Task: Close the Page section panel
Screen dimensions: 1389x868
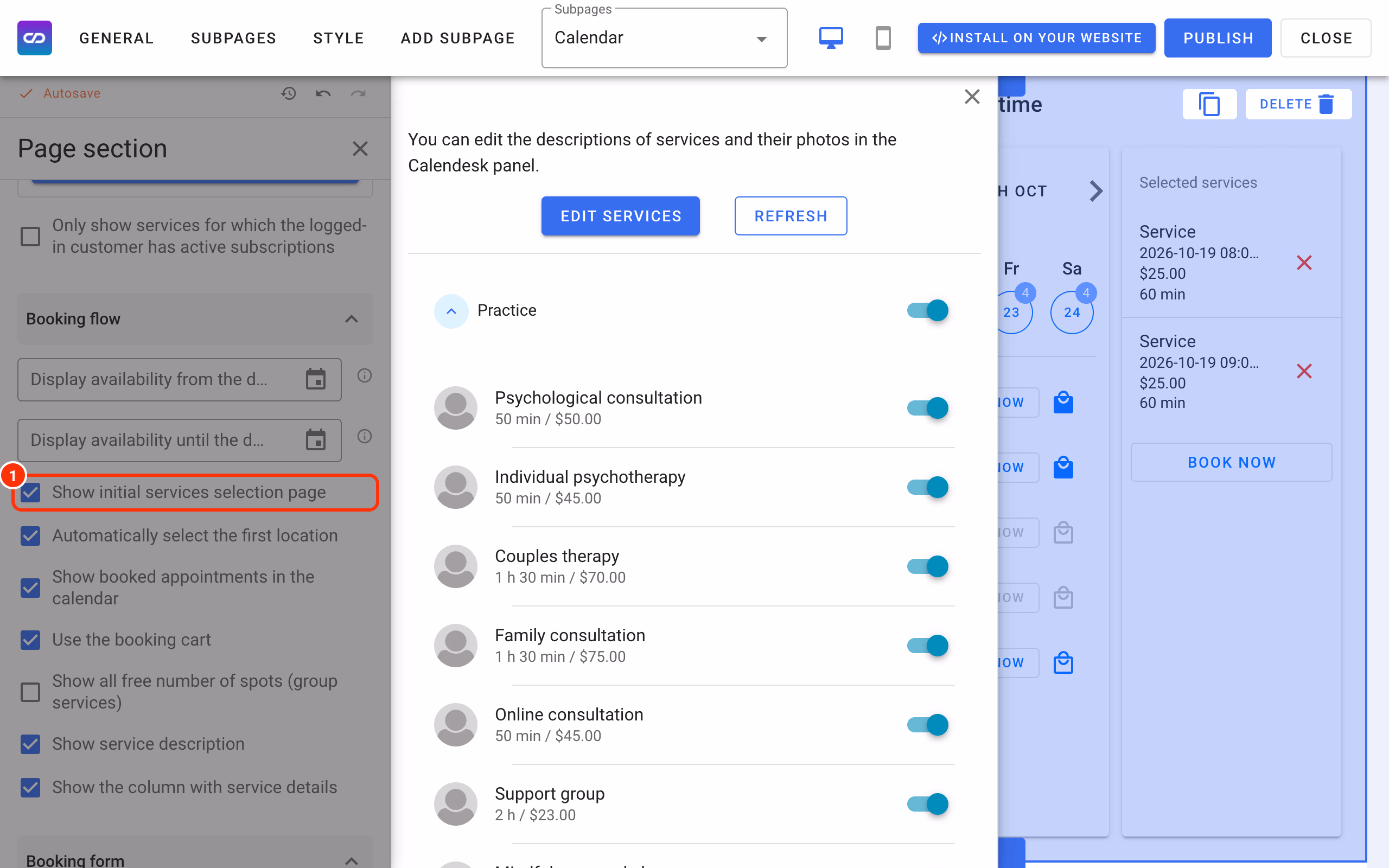Action: point(360,149)
